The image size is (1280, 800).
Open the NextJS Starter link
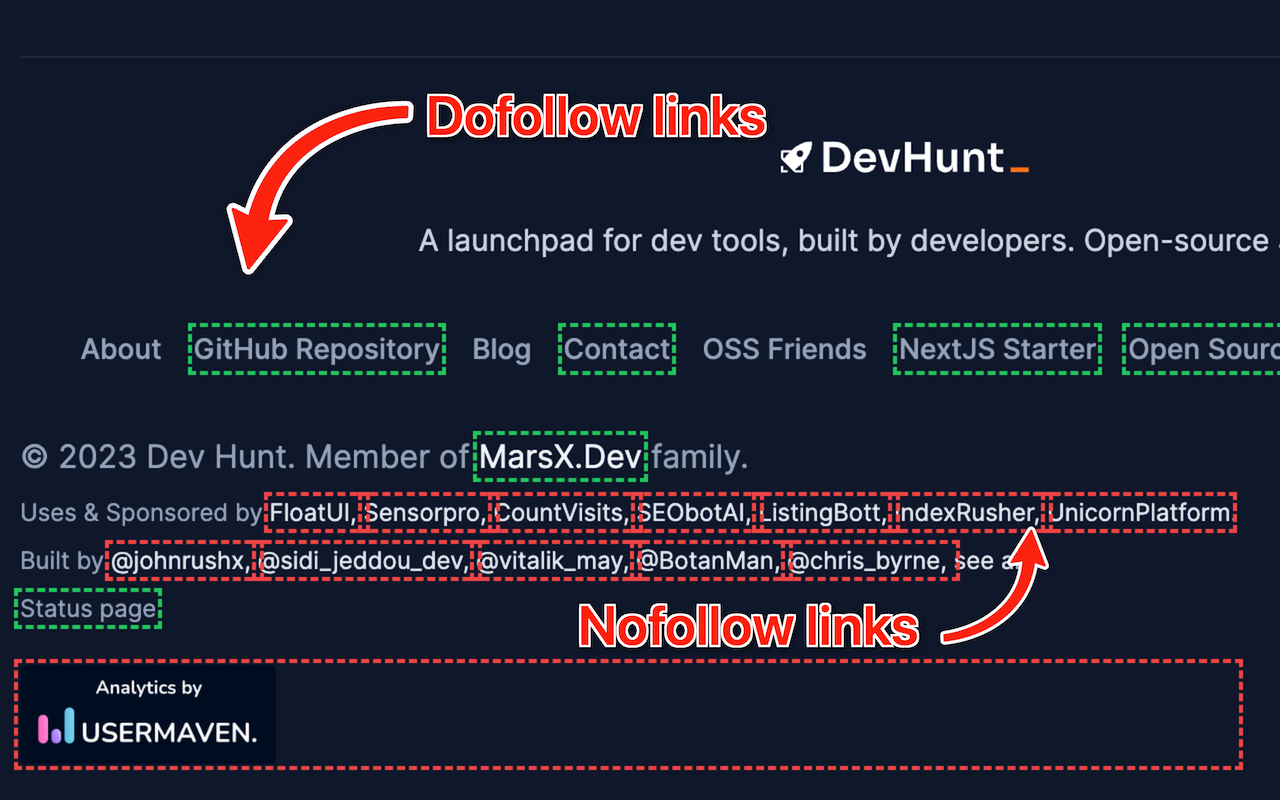[x=998, y=349]
